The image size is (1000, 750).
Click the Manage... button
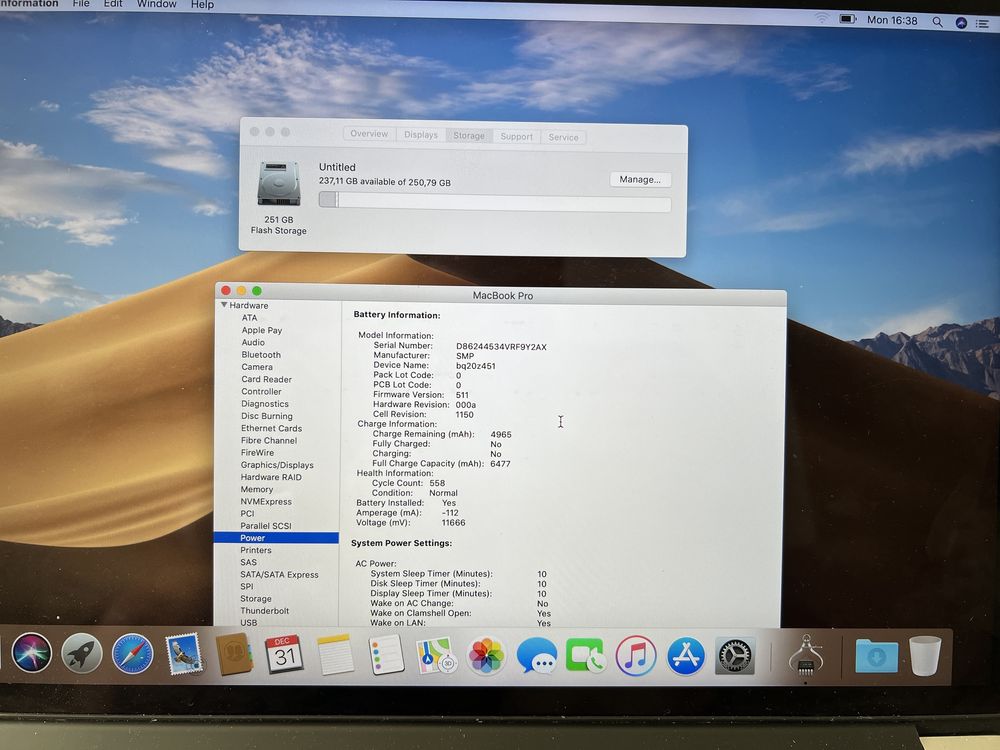(640, 180)
